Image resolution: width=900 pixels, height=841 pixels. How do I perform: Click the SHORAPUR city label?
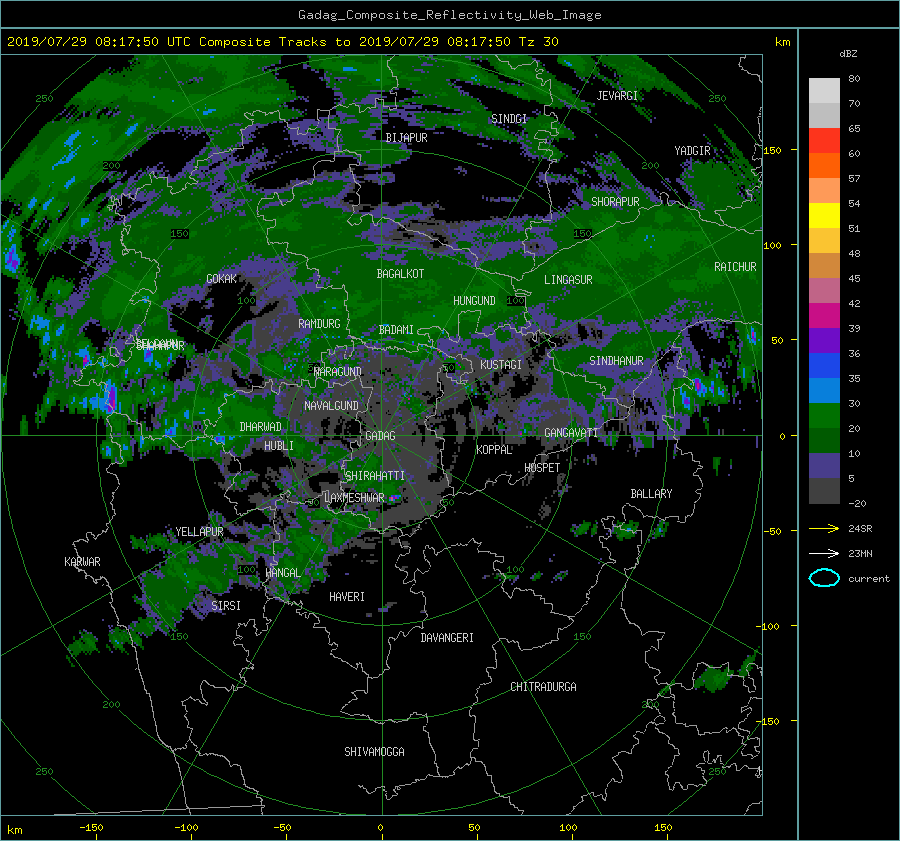pyautogui.click(x=615, y=202)
